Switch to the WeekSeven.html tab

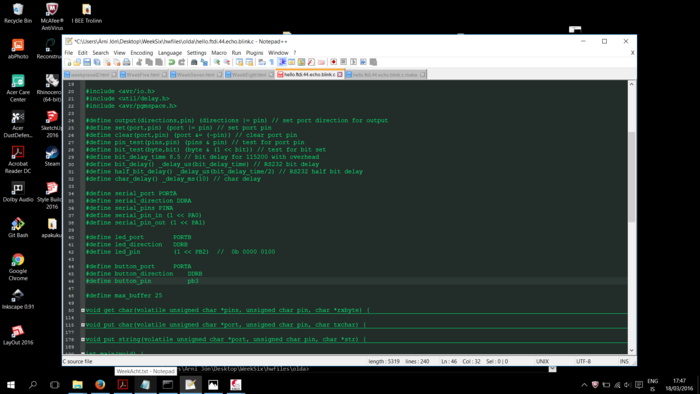click(196, 75)
